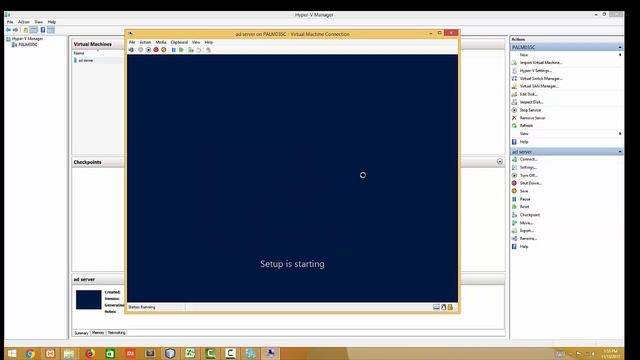This screenshot has width=640, height=360.
Task: Open Help menu in Virtual Machine Connection
Action: (209, 42)
